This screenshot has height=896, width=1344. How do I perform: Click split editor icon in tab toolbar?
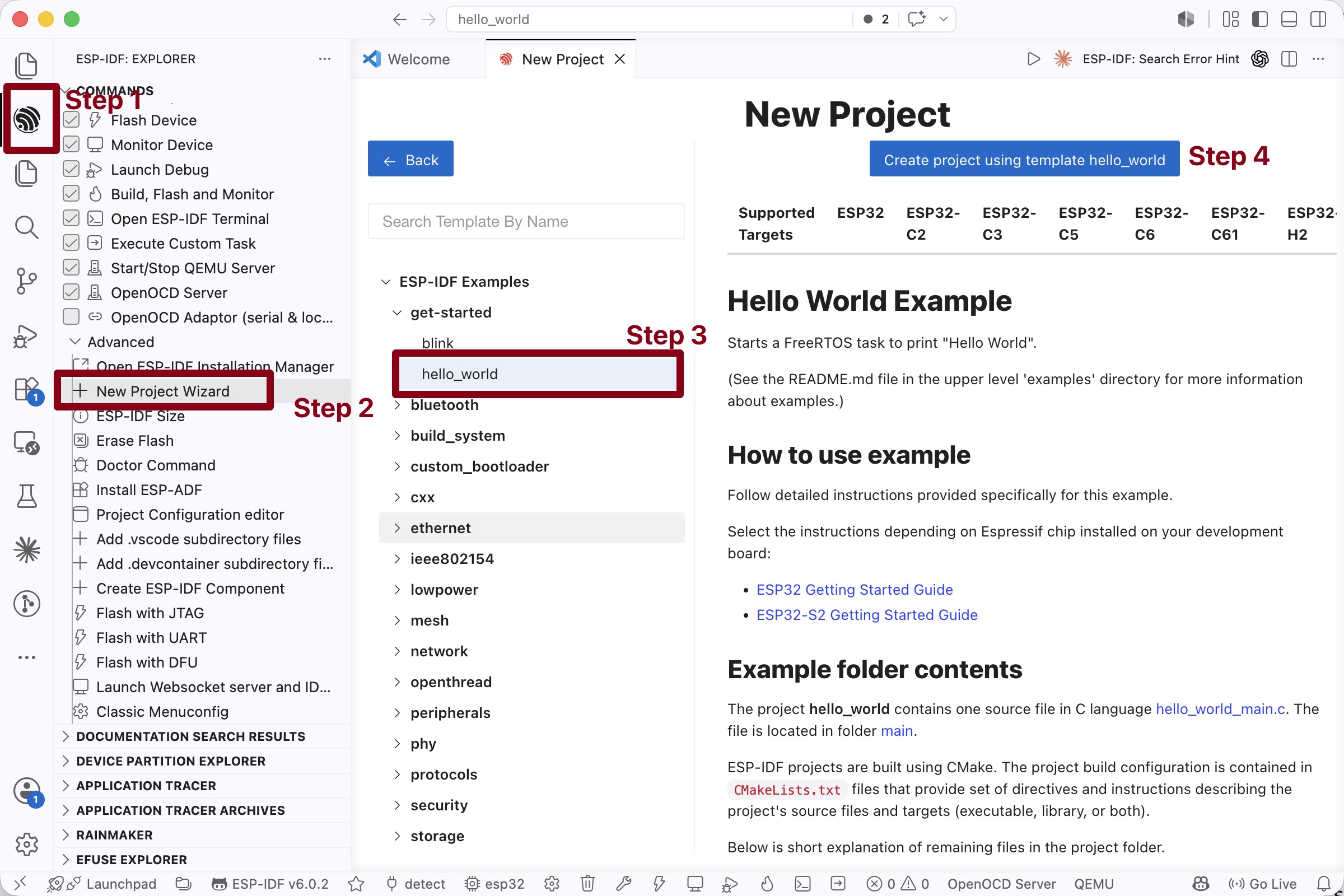click(1289, 59)
